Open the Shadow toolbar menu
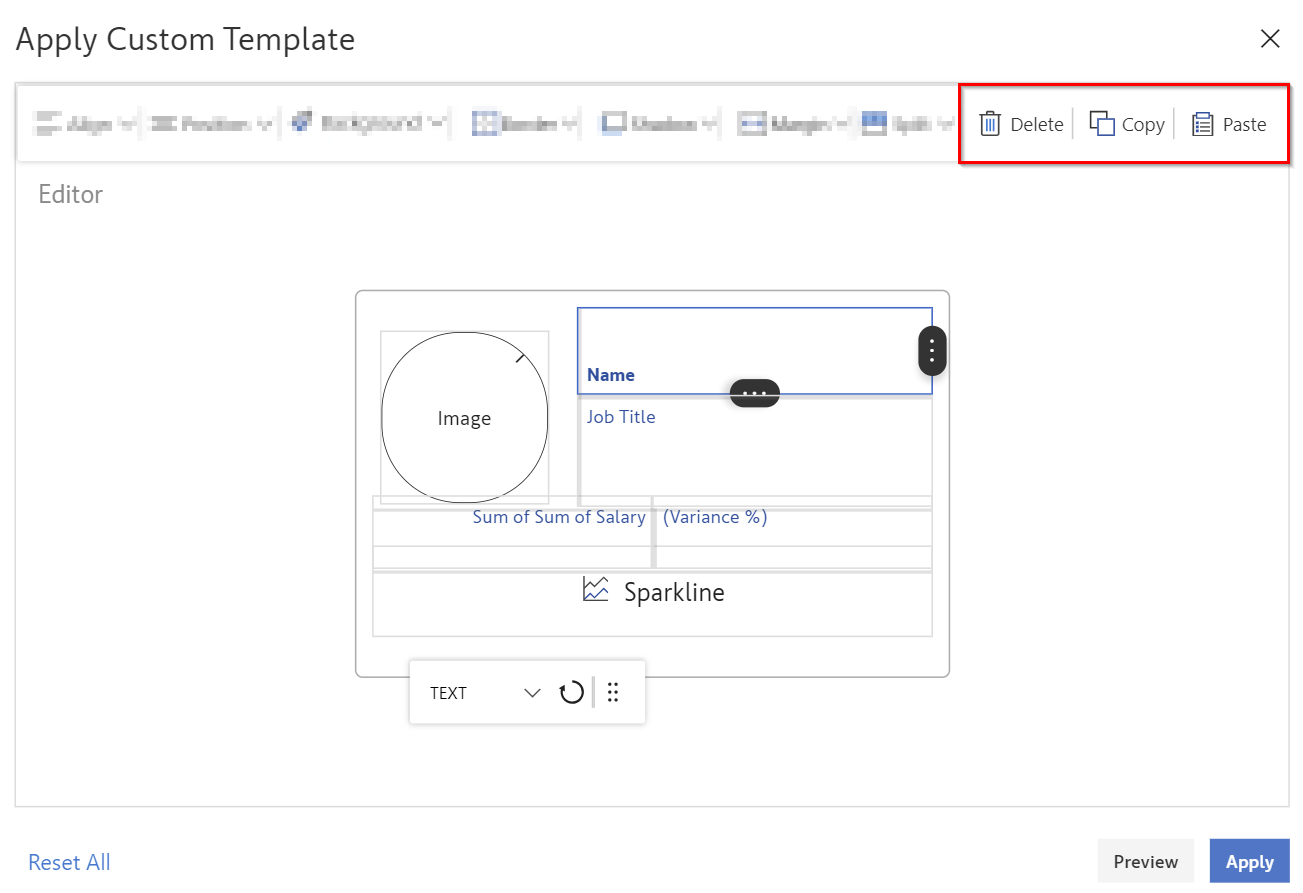This screenshot has height=893, width=1303. point(659,124)
